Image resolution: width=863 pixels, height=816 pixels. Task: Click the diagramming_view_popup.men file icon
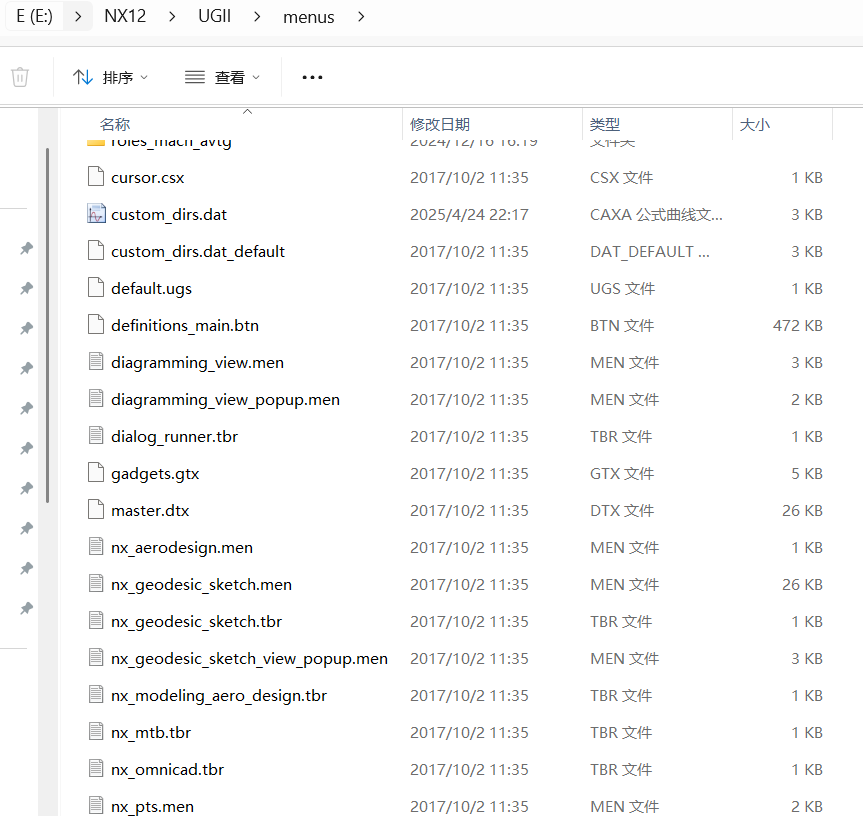[96, 398]
